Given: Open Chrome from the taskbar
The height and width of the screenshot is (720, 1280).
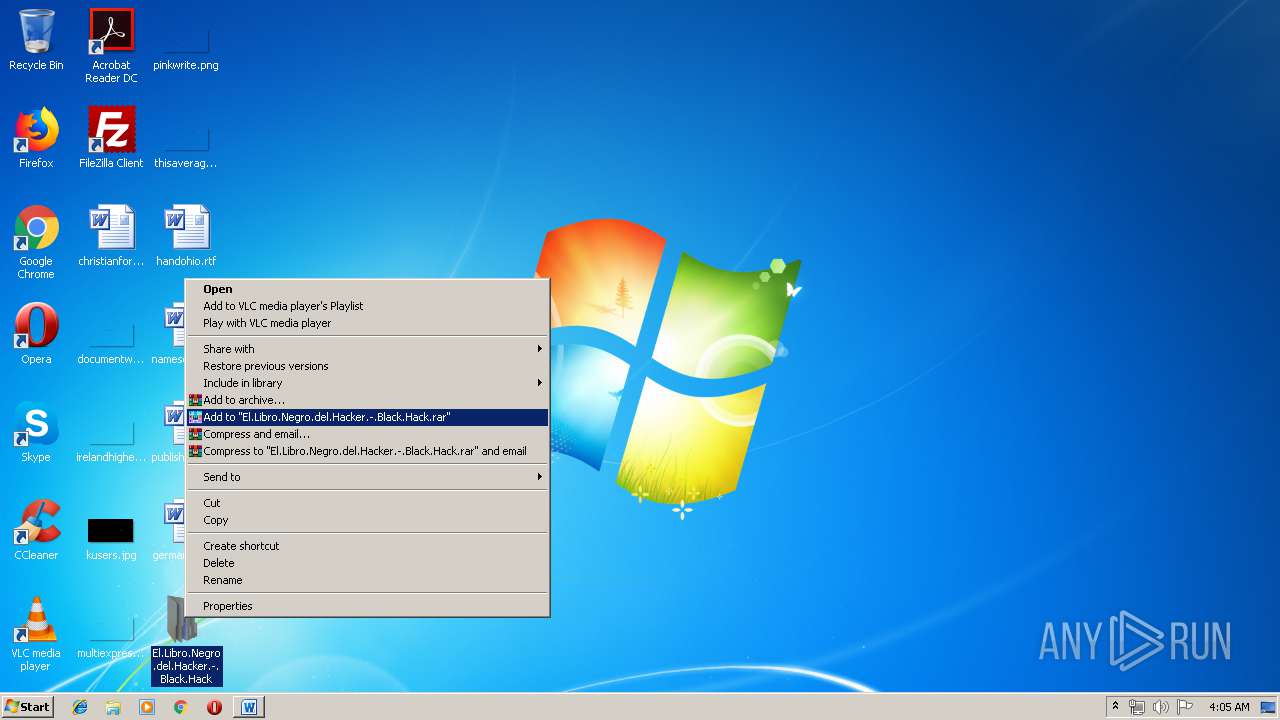Looking at the screenshot, I should coord(180,707).
